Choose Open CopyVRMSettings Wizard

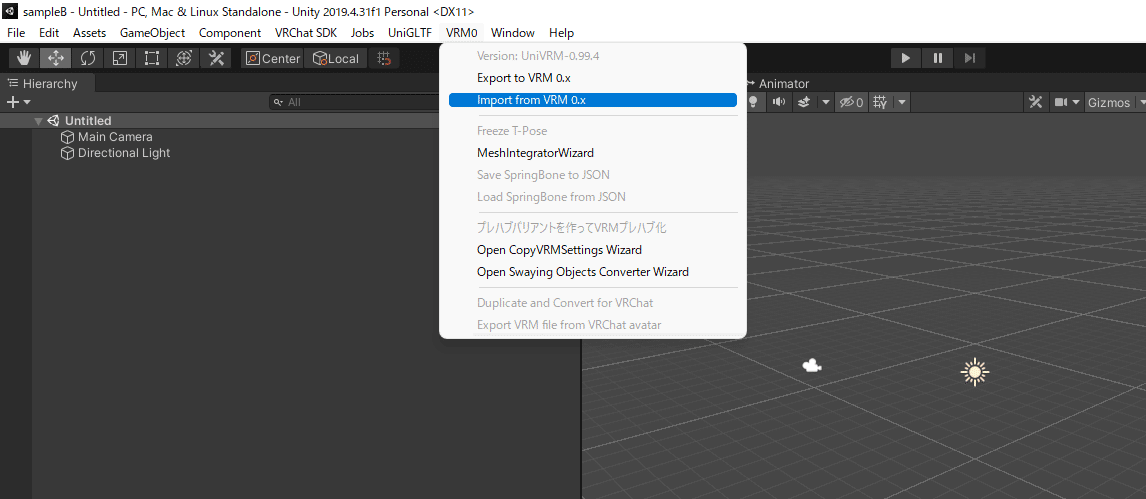tap(593, 250)
